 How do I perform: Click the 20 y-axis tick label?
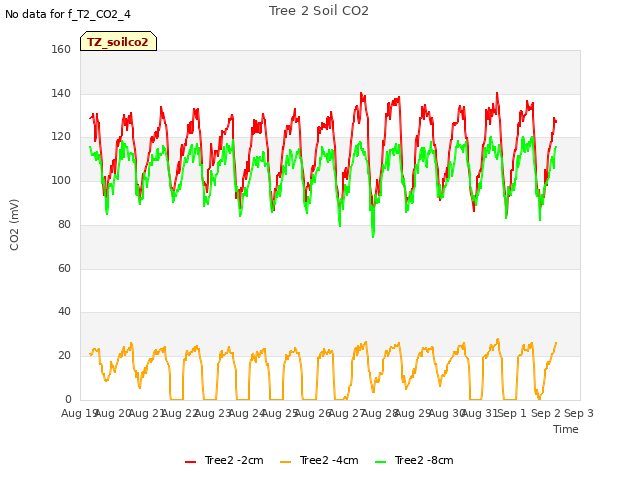[64, 356]
